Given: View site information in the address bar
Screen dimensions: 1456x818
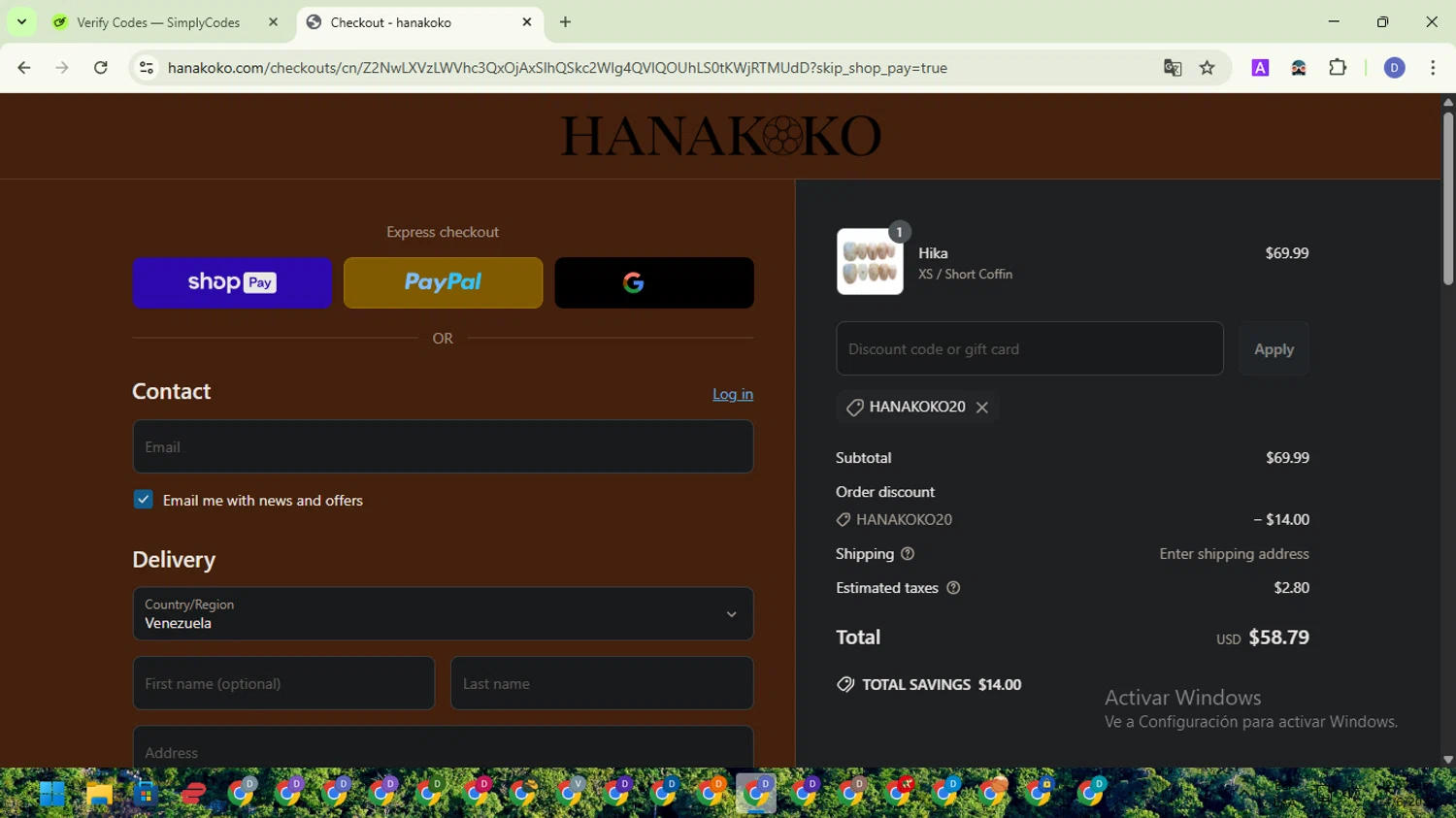Looking at the screenshot, I should pos(147,68).
